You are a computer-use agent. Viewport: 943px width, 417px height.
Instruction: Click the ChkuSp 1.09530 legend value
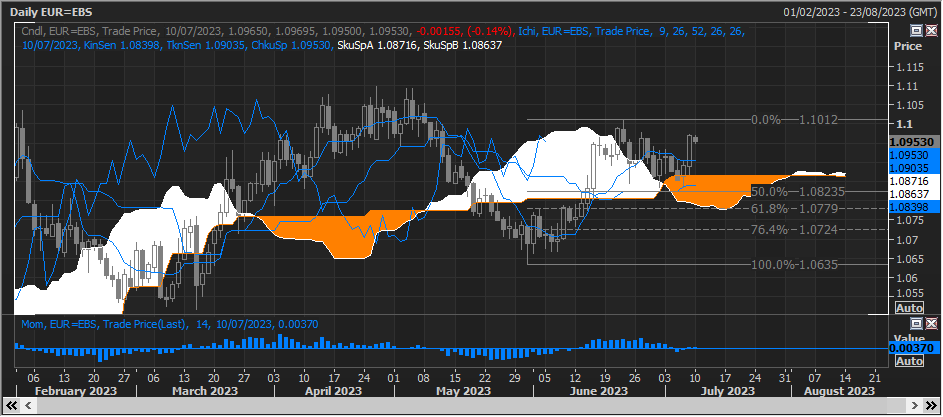(x=290, y=45)
